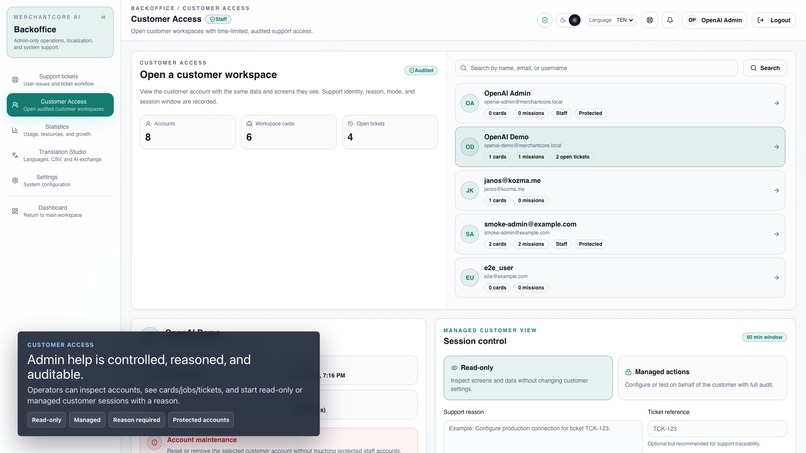Click the Staff badge next to Customer Access
Screen dimensions: 806x453
click(x=218, y=19)
